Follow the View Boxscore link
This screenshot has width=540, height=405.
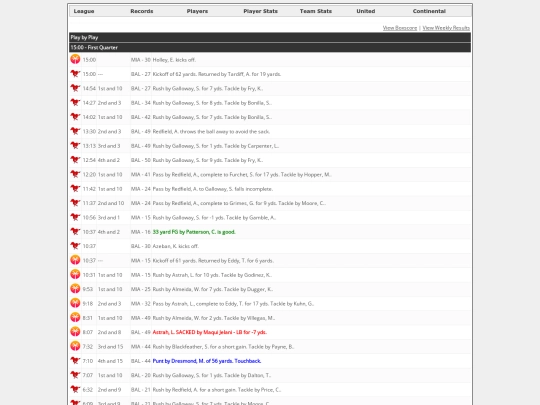[x=400, y=28]
